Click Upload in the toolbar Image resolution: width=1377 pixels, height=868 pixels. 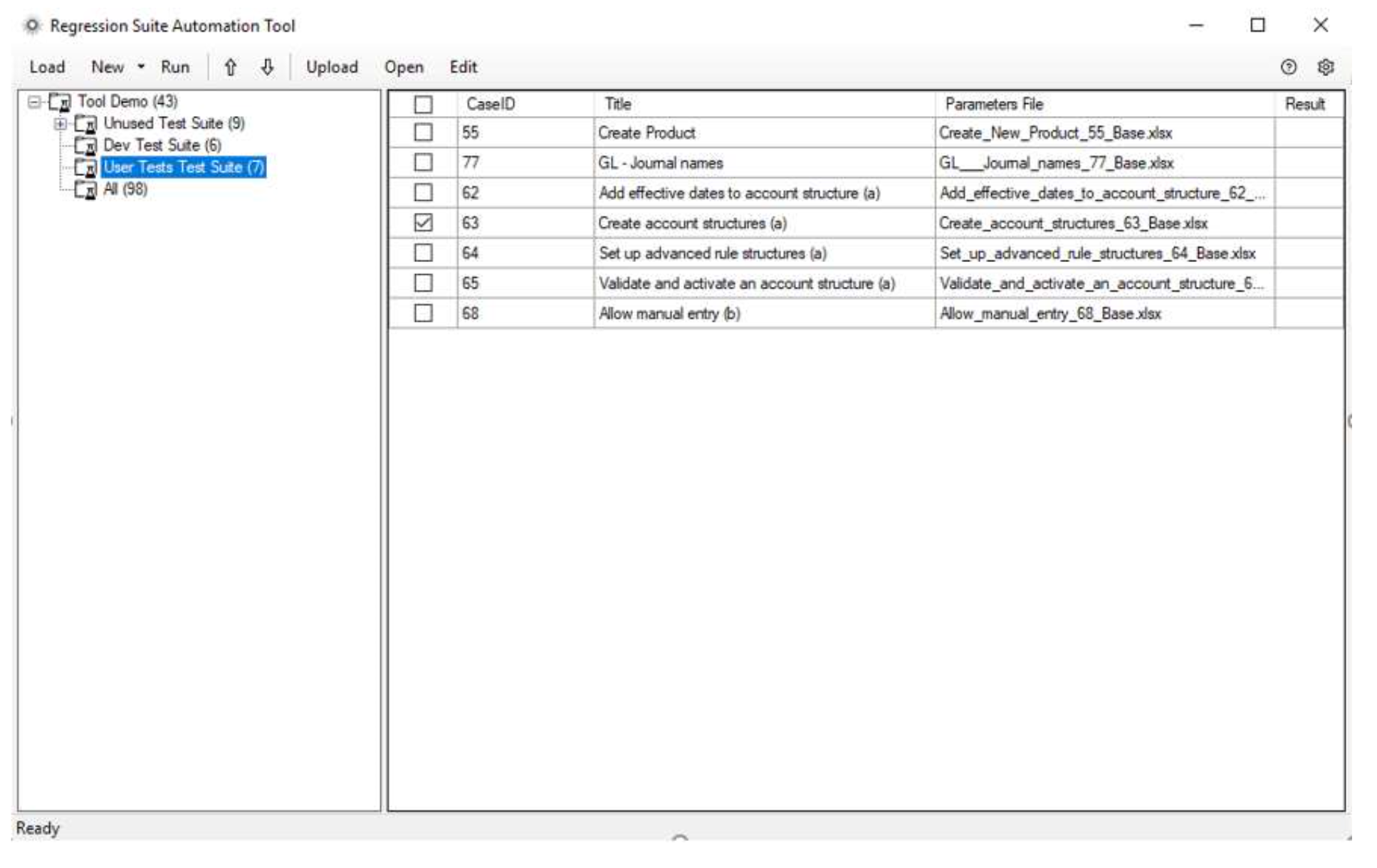(x=332, y=67)
